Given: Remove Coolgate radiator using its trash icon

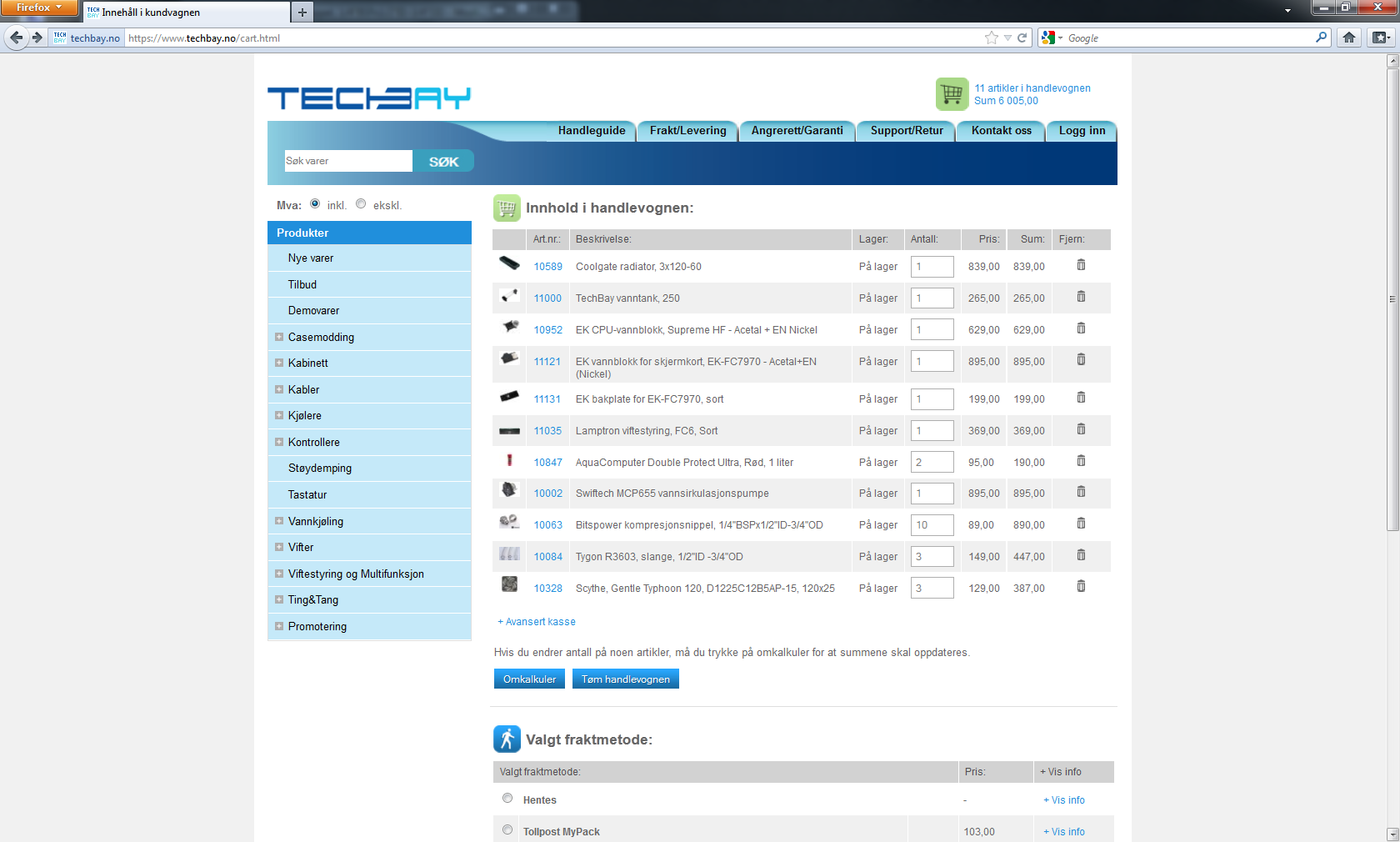Looking at the screenshot, I should tap(1081, 265).
